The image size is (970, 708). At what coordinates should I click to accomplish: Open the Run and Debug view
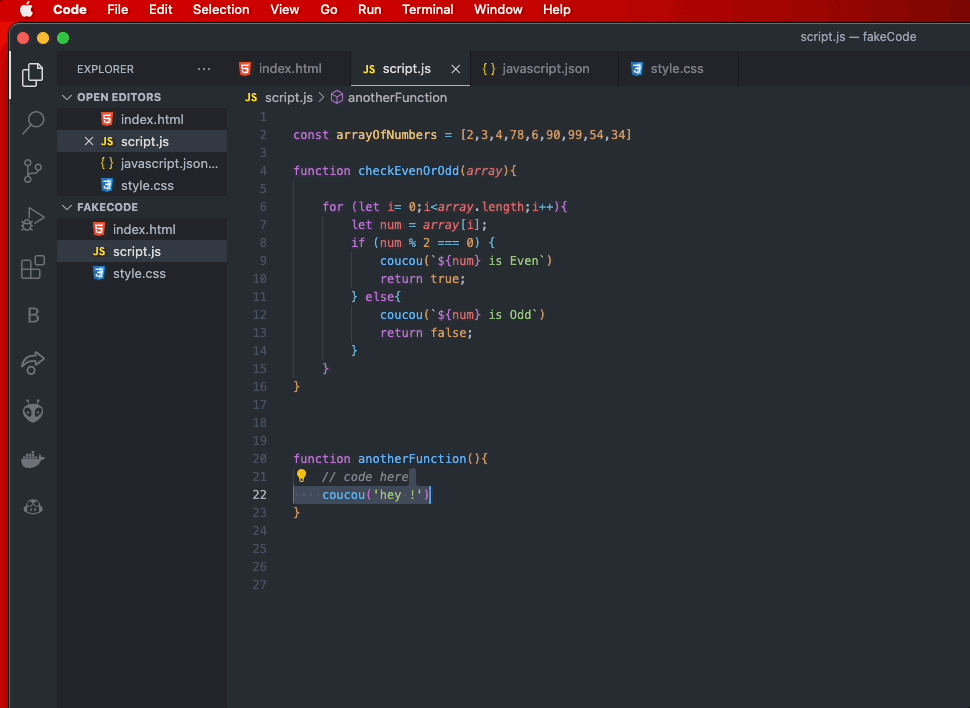tap(33, 219)
